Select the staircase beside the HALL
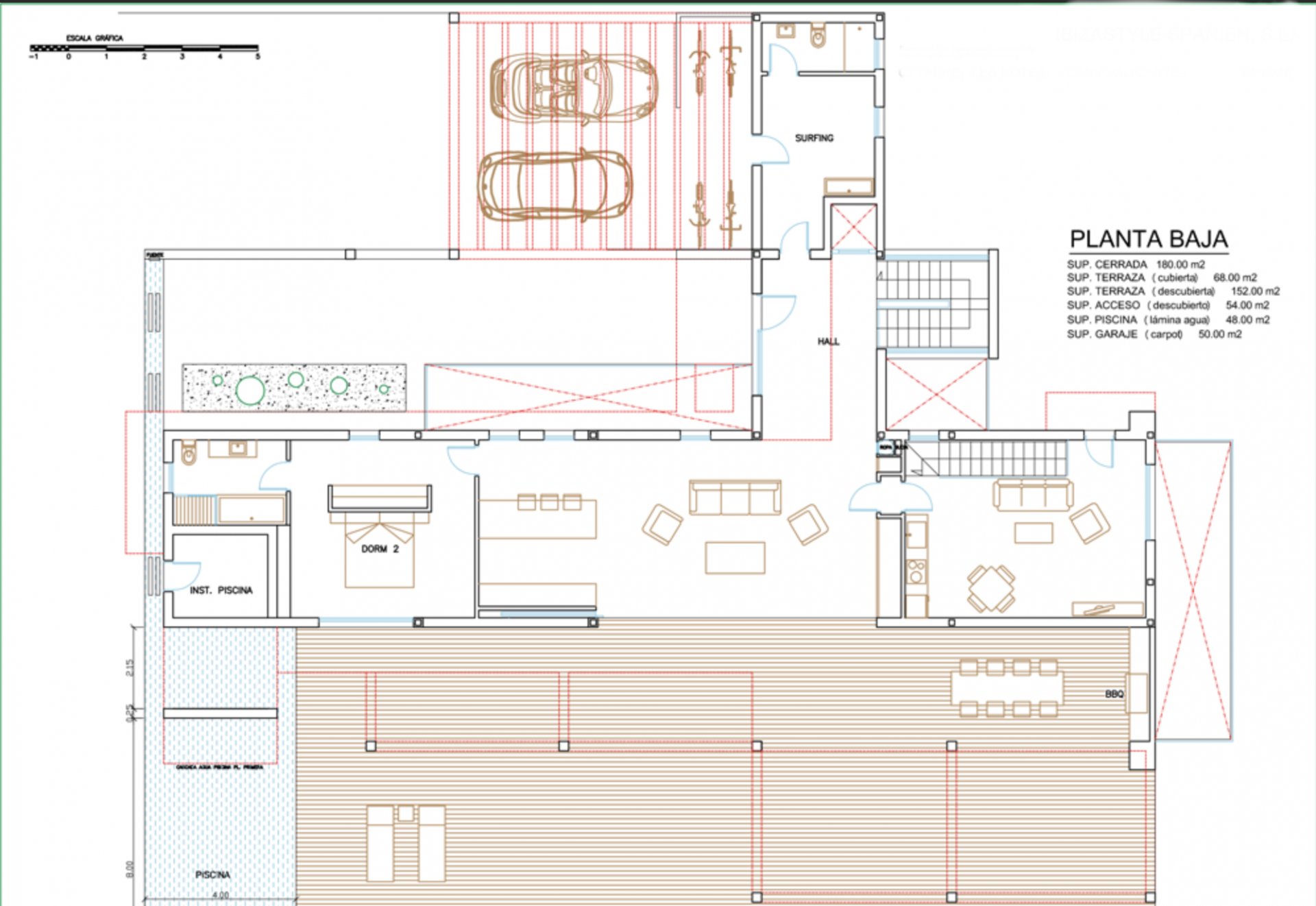The image size is (1316, 906). [x=932, y=304]
